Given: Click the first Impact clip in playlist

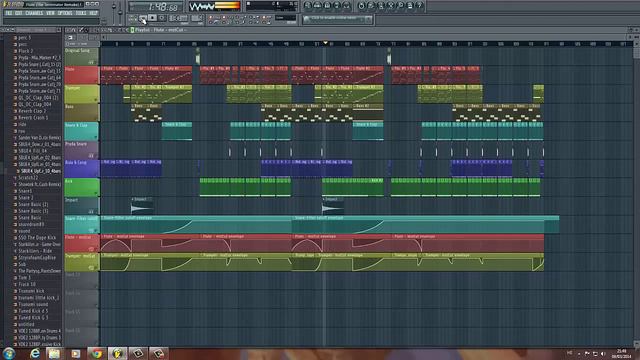Looking at the screenshot, I should coord(142,206).
